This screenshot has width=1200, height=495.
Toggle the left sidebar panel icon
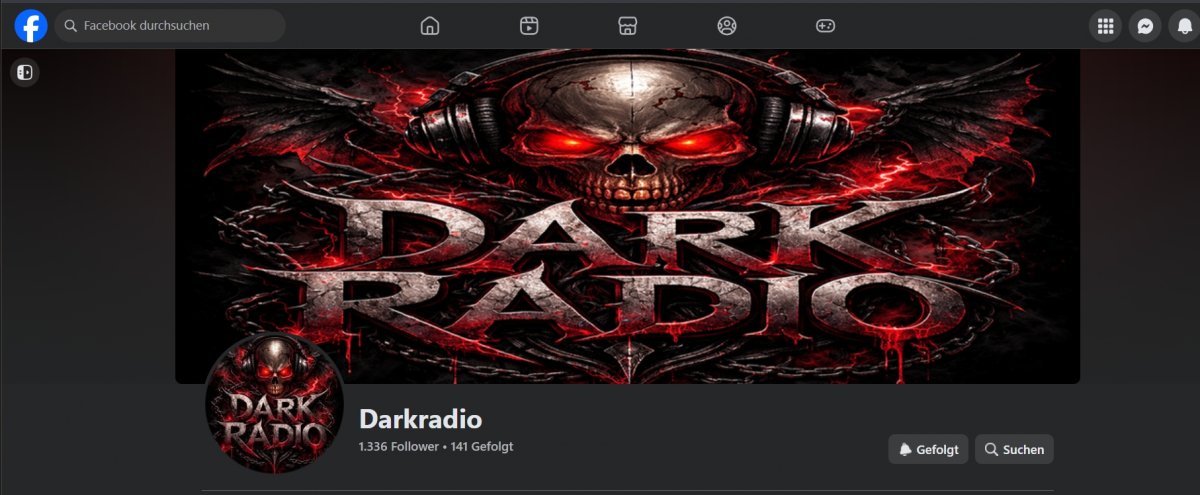point(25,72)
